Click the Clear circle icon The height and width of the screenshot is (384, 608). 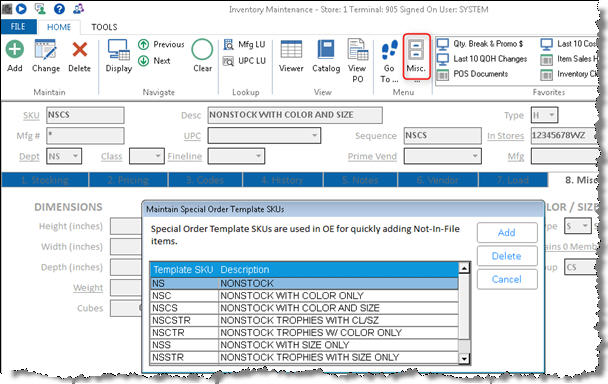[x=202, y=50]
